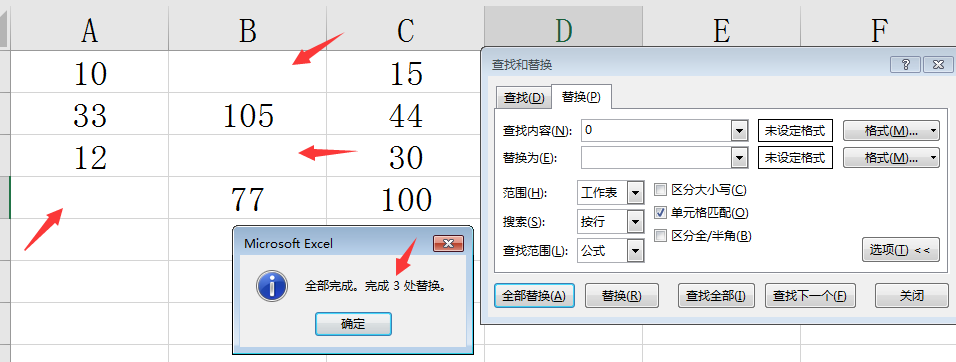This screenshot has height=362, width=956.
Task: Click the 未设定格式 preview for find content
Action: click(x=795, y=130)
